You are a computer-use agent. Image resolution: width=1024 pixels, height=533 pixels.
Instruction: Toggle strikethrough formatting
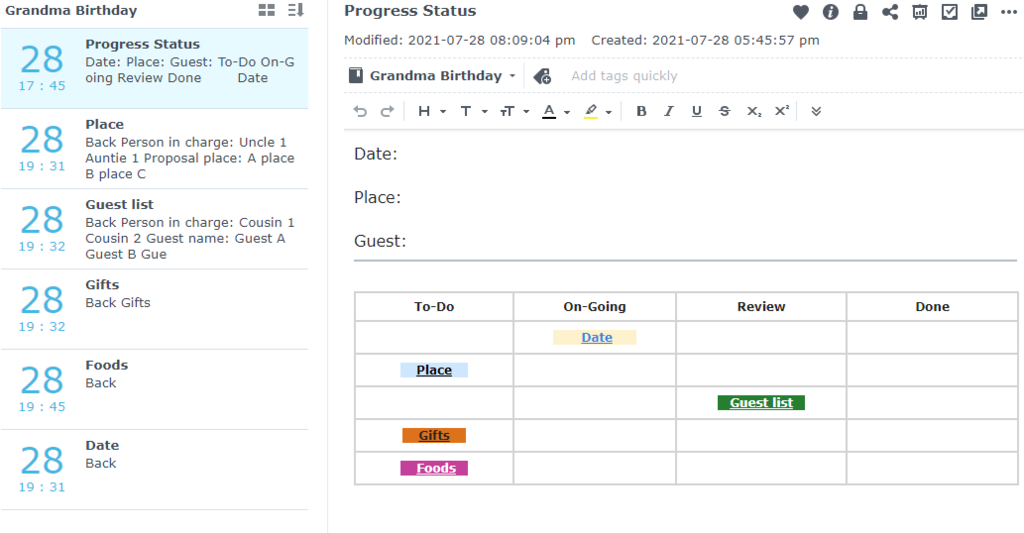(724, 111)
